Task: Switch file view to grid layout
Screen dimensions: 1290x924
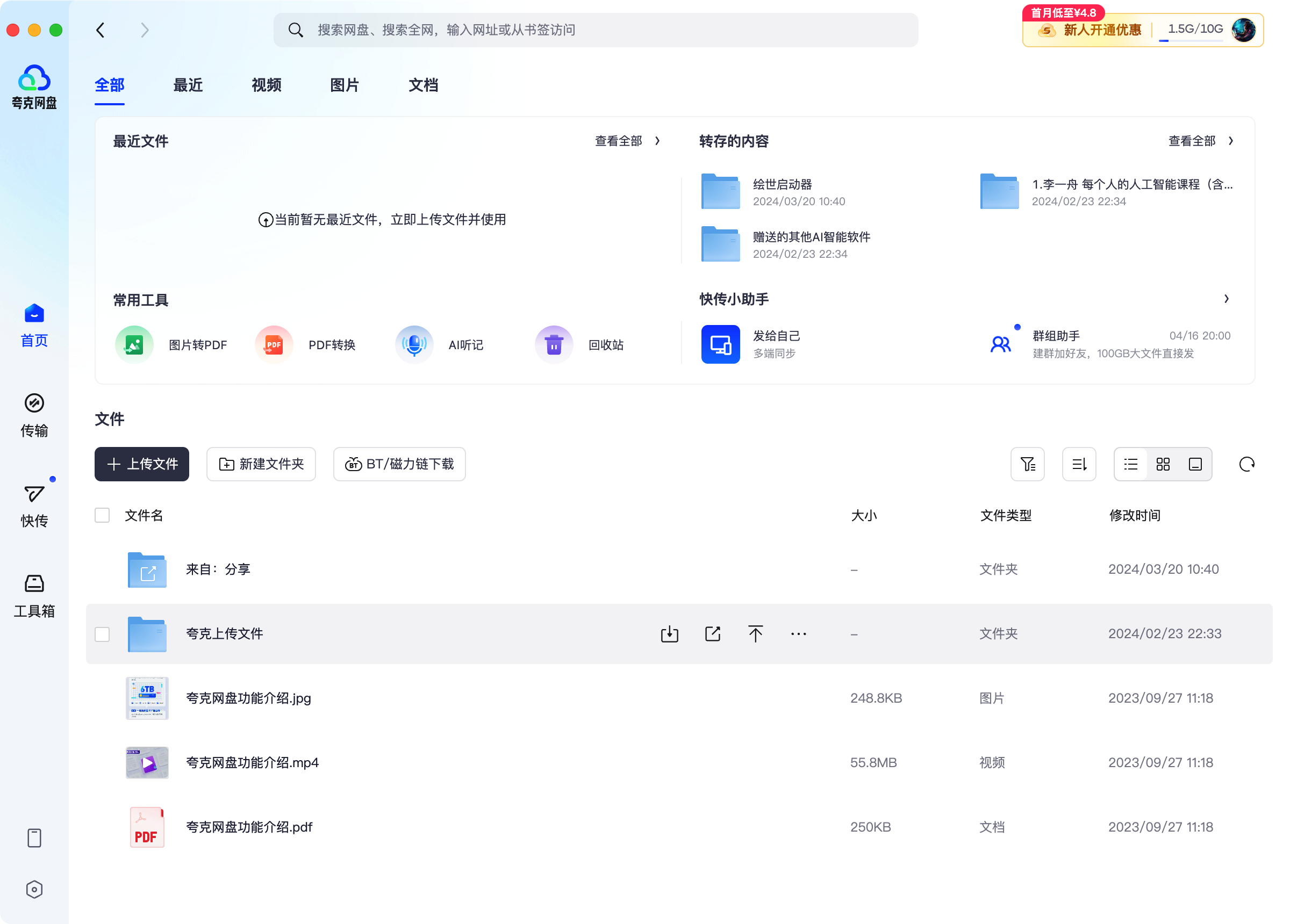Action: (1163, 464)
